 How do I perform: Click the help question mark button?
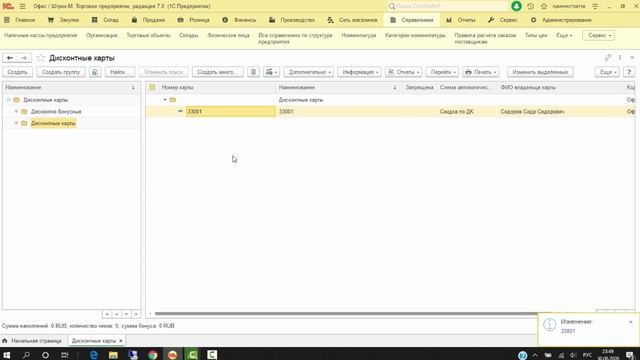[x=629, y=72]
